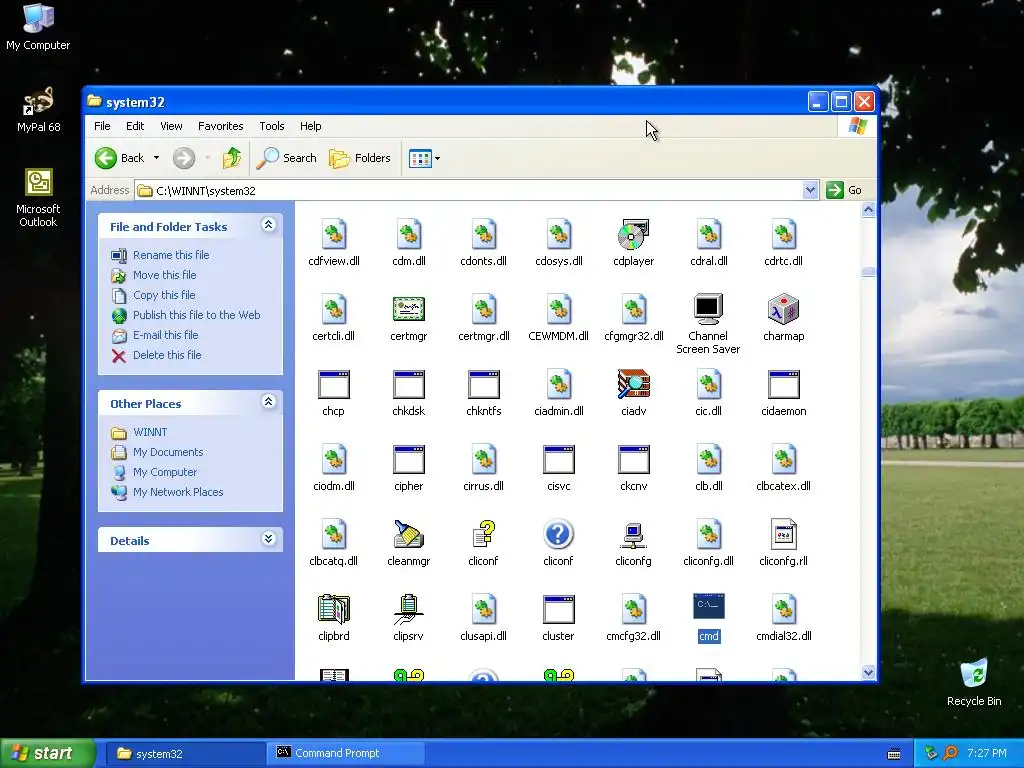Select the cliconf icon with question mark document

pyautogui.click(x=483, y=534)
